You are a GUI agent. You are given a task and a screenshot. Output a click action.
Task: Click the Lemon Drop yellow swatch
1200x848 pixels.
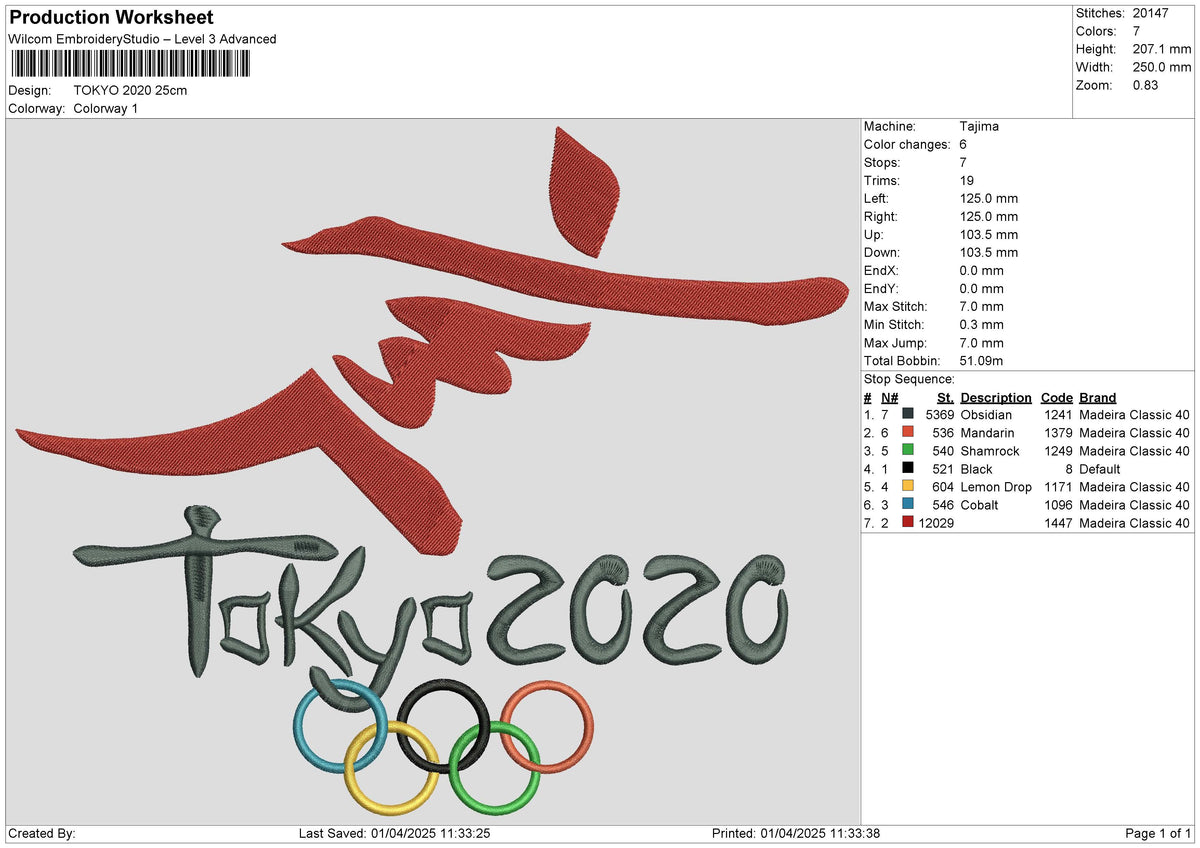tap(908, 487)
